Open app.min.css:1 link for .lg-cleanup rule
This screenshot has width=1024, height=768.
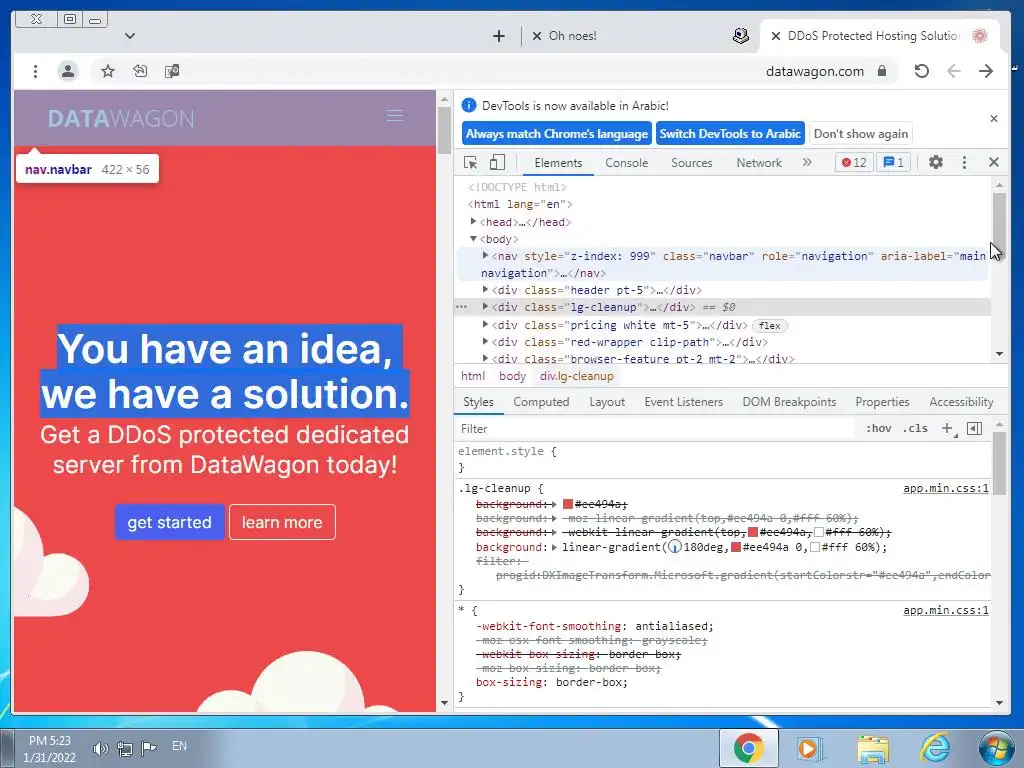click(946, 488)
